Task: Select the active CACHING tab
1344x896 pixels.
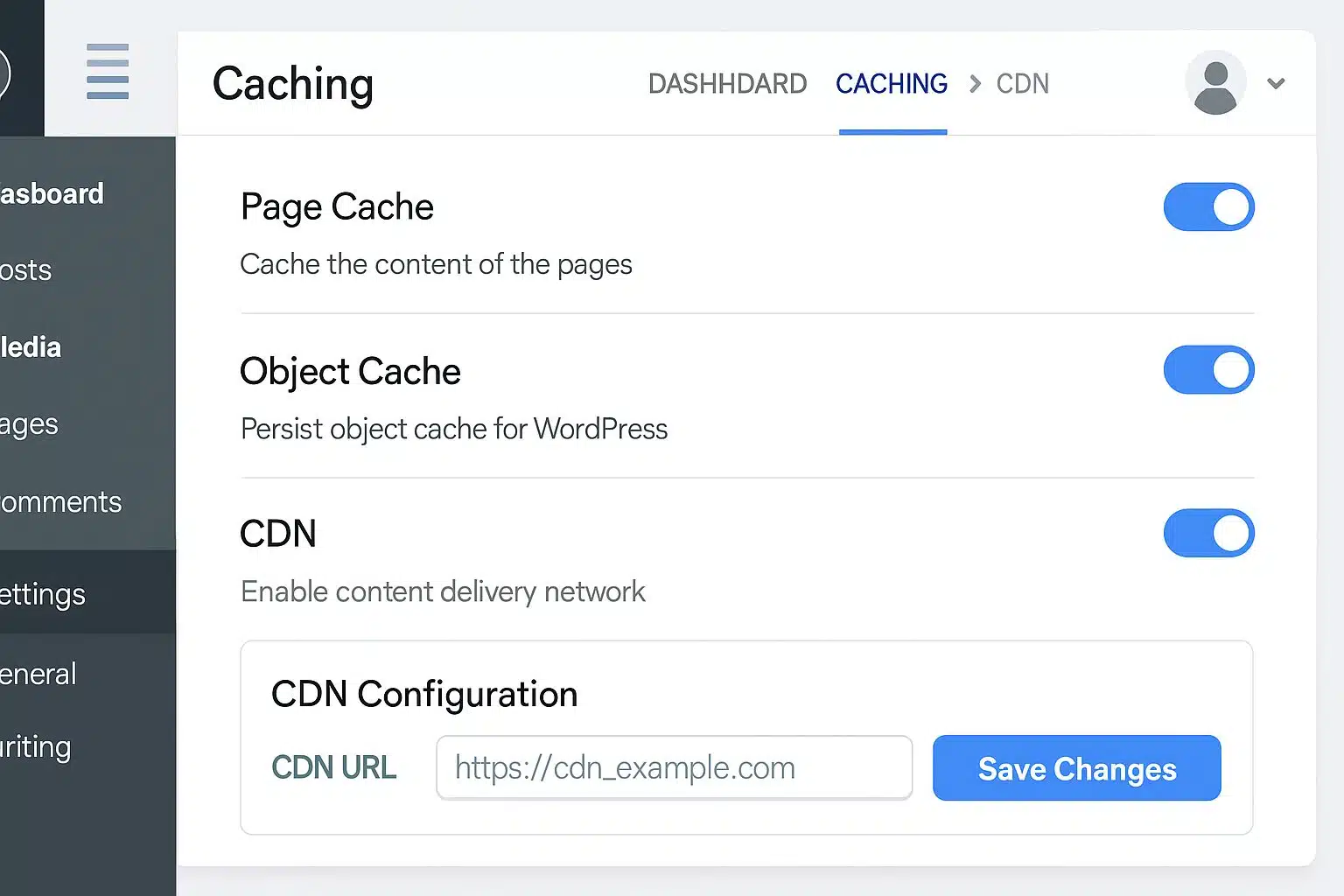Action: click(x=892, y=83)
